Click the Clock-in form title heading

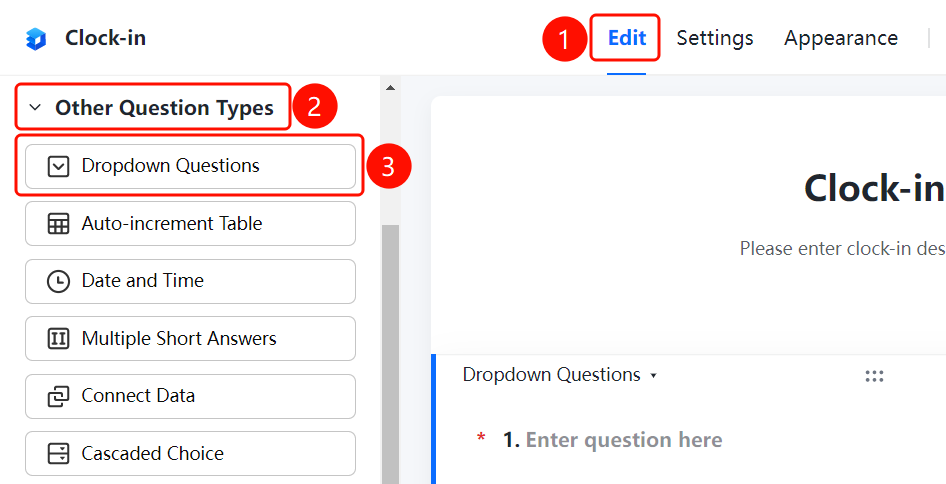(874, 188)
